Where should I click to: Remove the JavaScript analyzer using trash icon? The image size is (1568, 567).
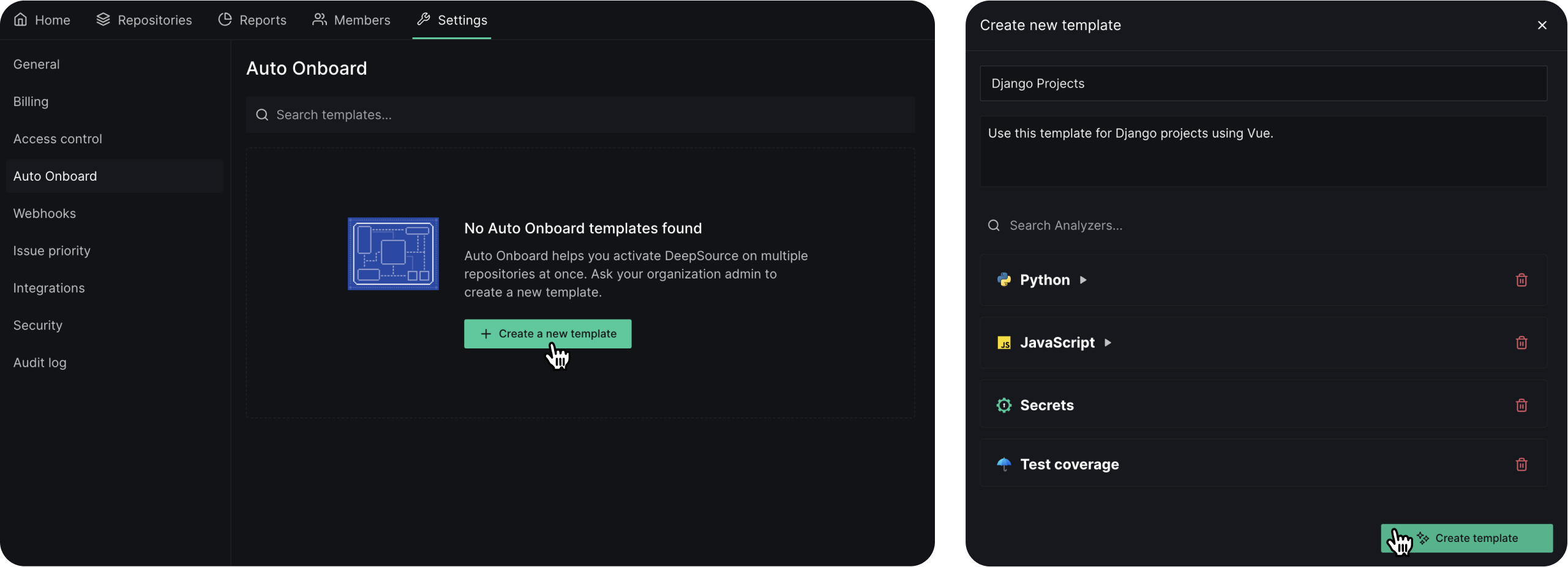[x=1521, y=342]
